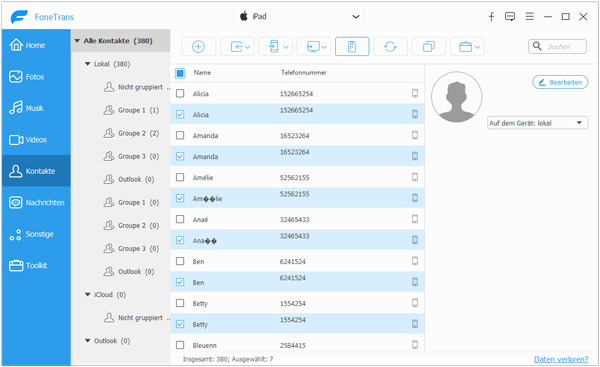Select Groupe 1 (1) group
The height and width of the screenshot is (367, 600).
click(x=132, y=110)
